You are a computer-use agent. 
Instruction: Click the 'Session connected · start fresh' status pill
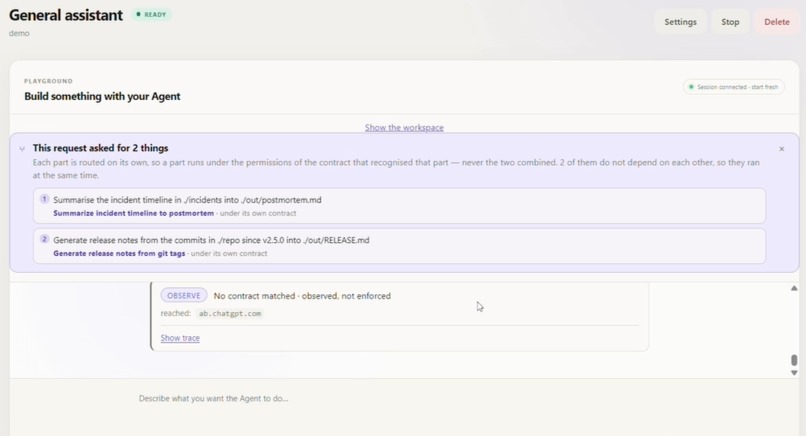733,87
